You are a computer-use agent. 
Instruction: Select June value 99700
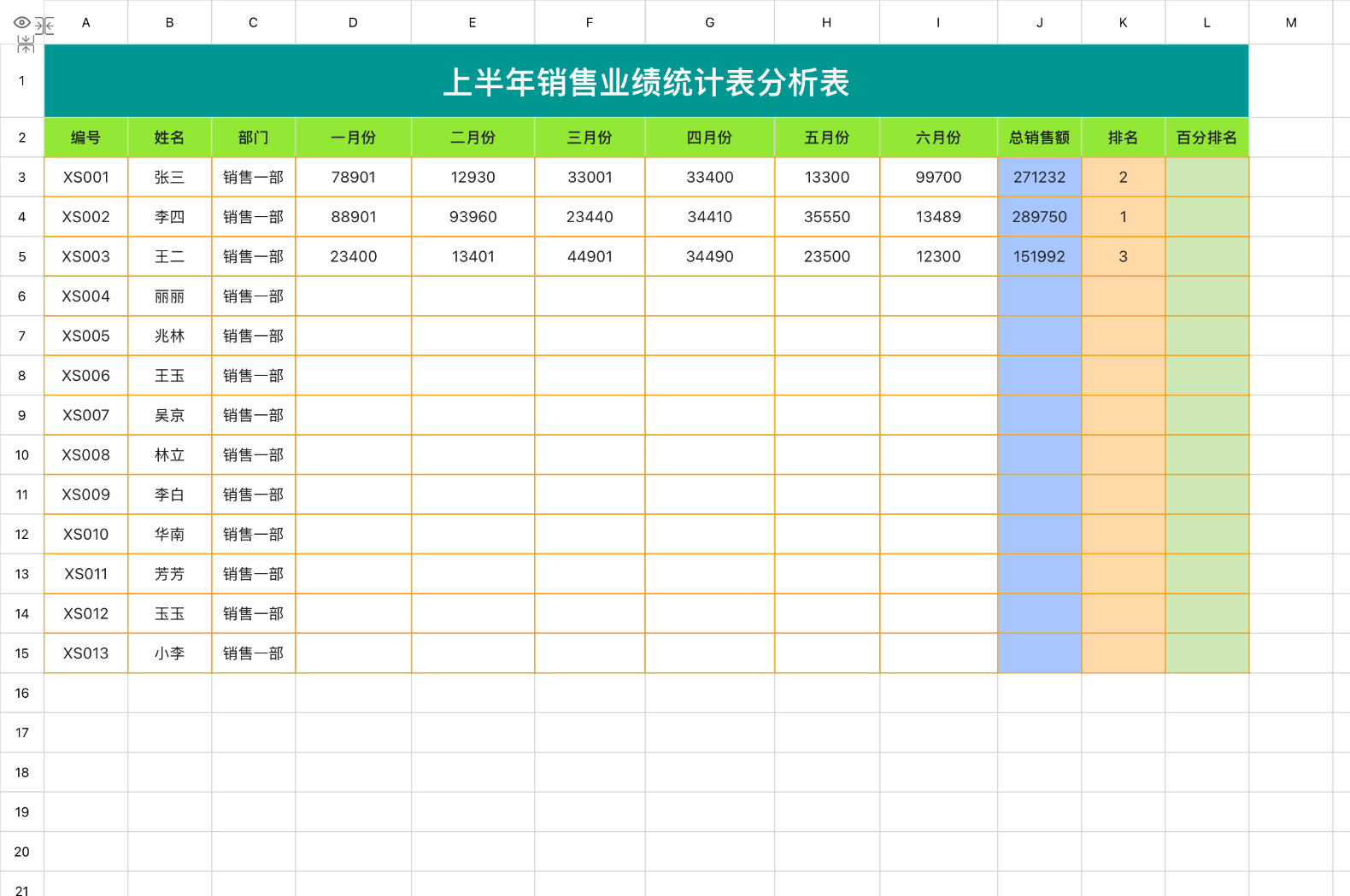[938, 177]
